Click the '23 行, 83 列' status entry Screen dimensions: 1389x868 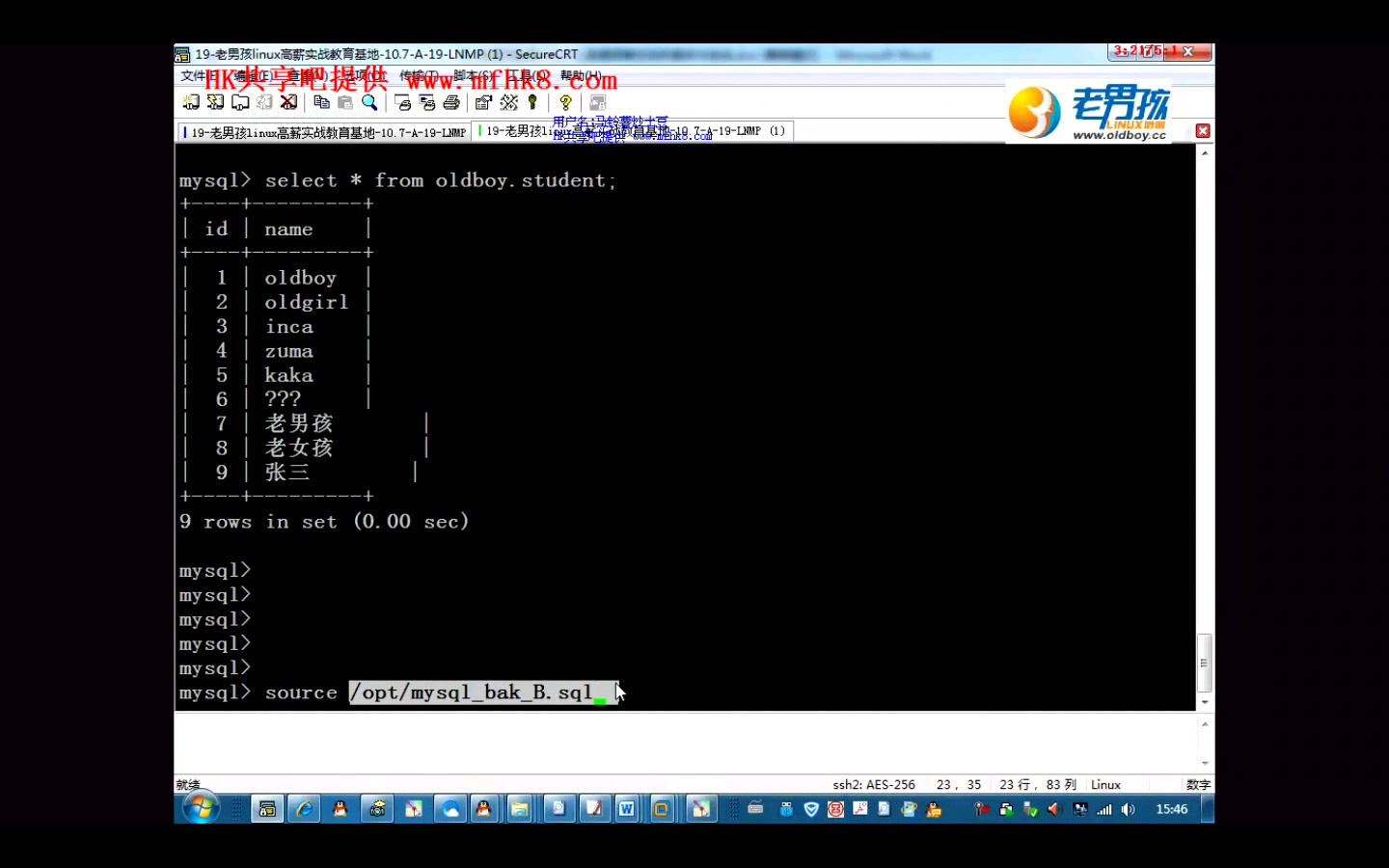pyautogui.click(x=1038, y=785)
